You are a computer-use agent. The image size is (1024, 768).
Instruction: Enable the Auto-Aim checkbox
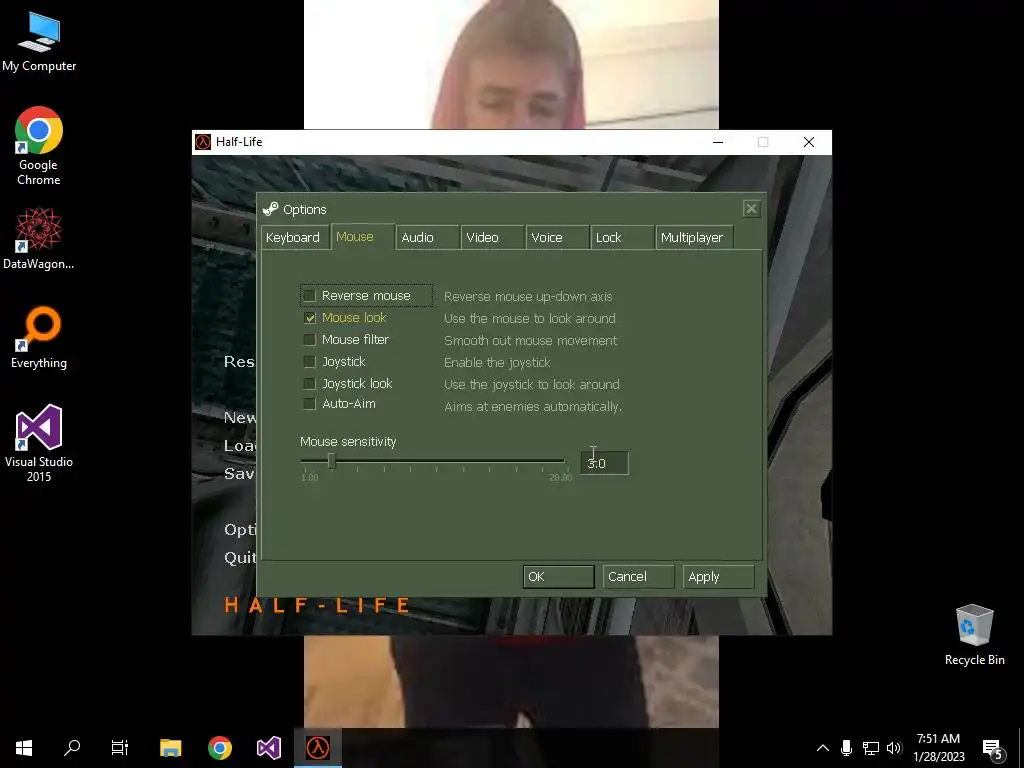click(310, 404)
